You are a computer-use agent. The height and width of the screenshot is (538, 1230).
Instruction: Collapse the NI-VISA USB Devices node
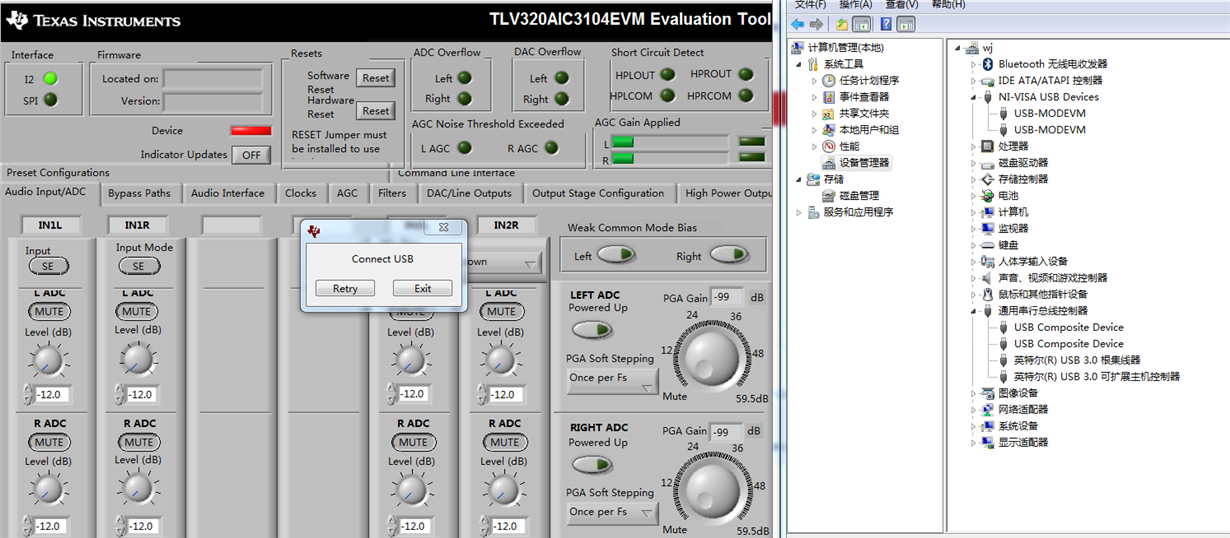(x=973, y=97)
